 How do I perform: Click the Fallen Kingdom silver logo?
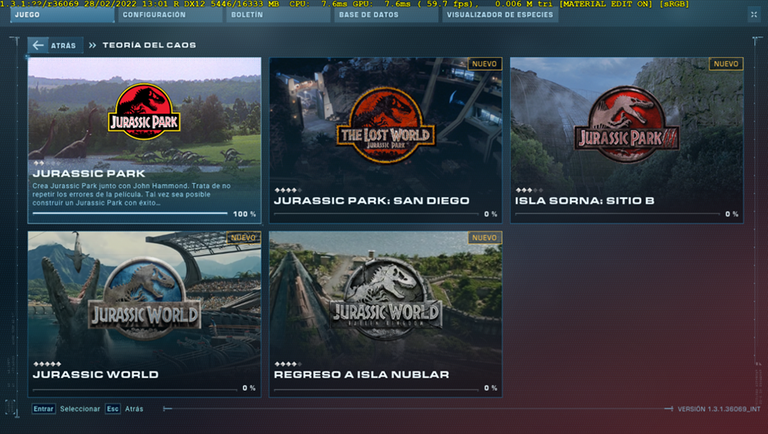pyautogui.click(x=386, y=299)
